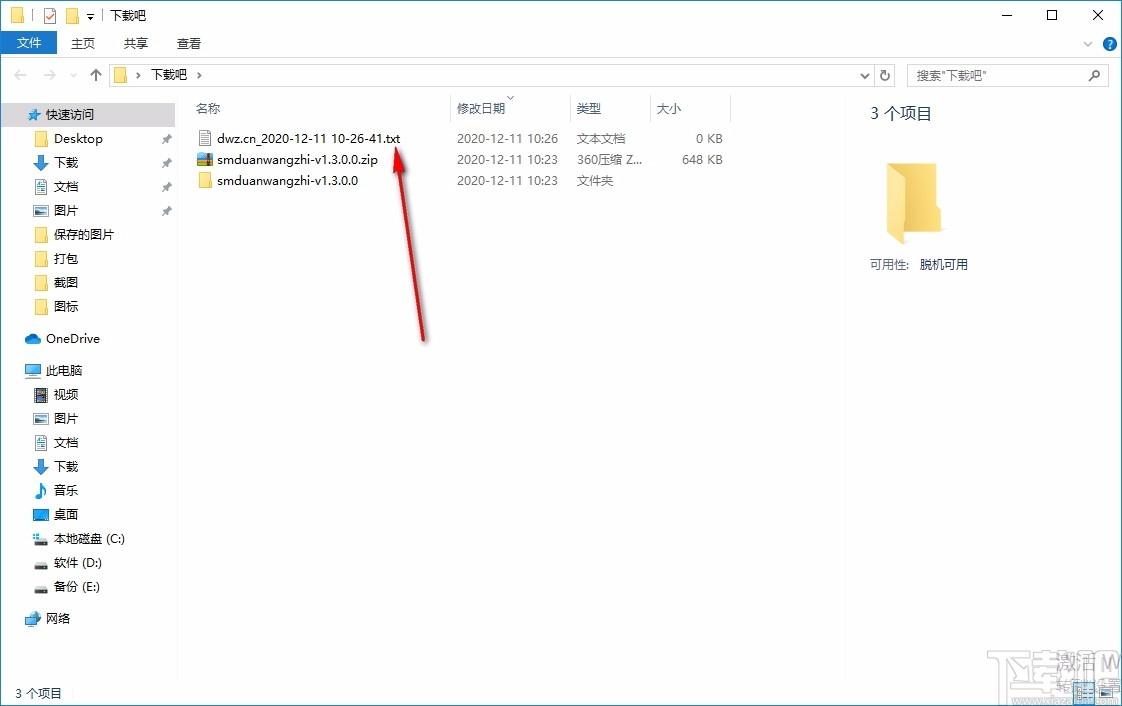Click the 网络 network icon
Screen dimensions: 1122x706
(33, 619)
